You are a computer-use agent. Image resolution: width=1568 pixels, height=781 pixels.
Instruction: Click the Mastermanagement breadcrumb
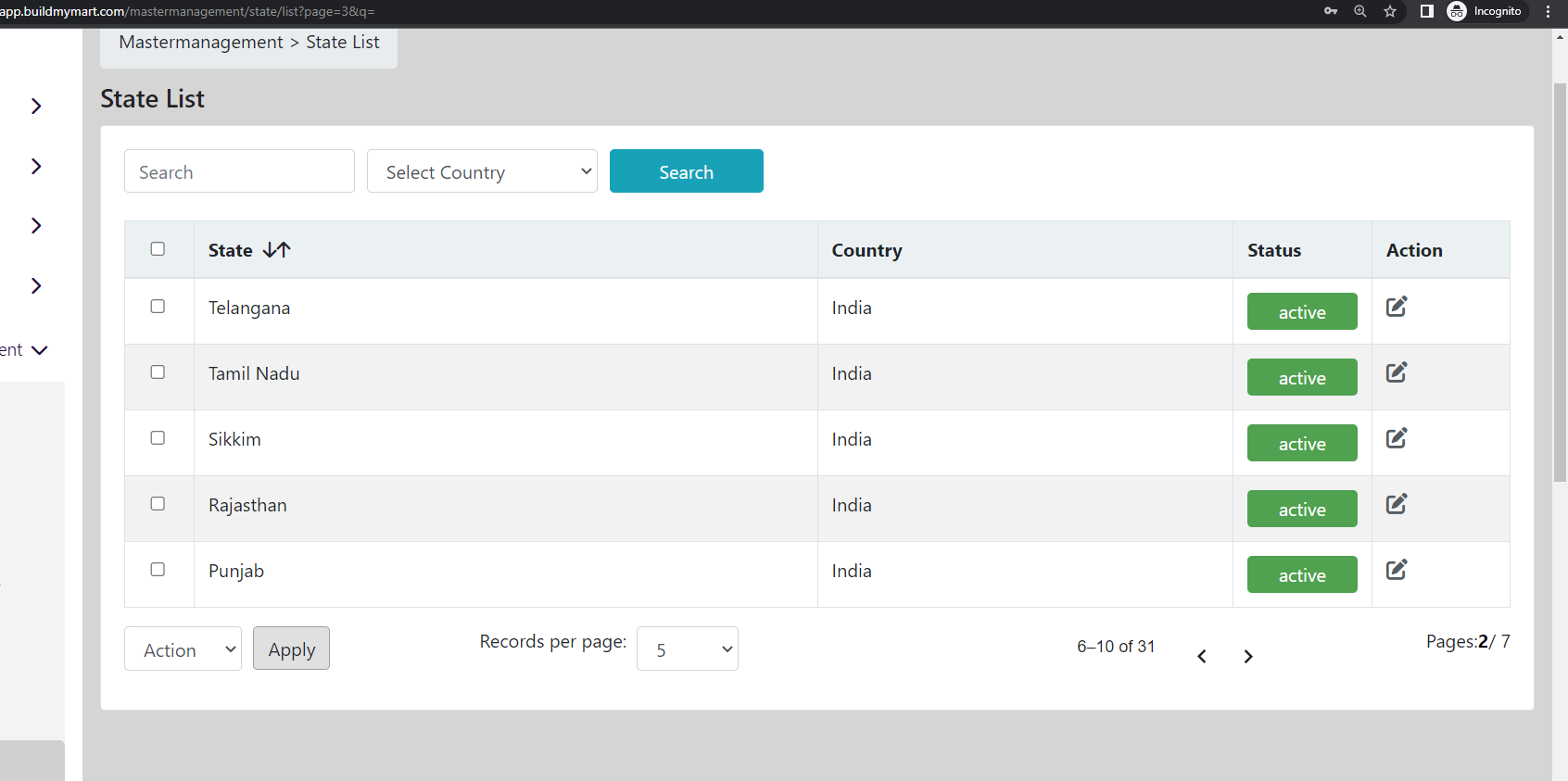[x=201, y=42]
